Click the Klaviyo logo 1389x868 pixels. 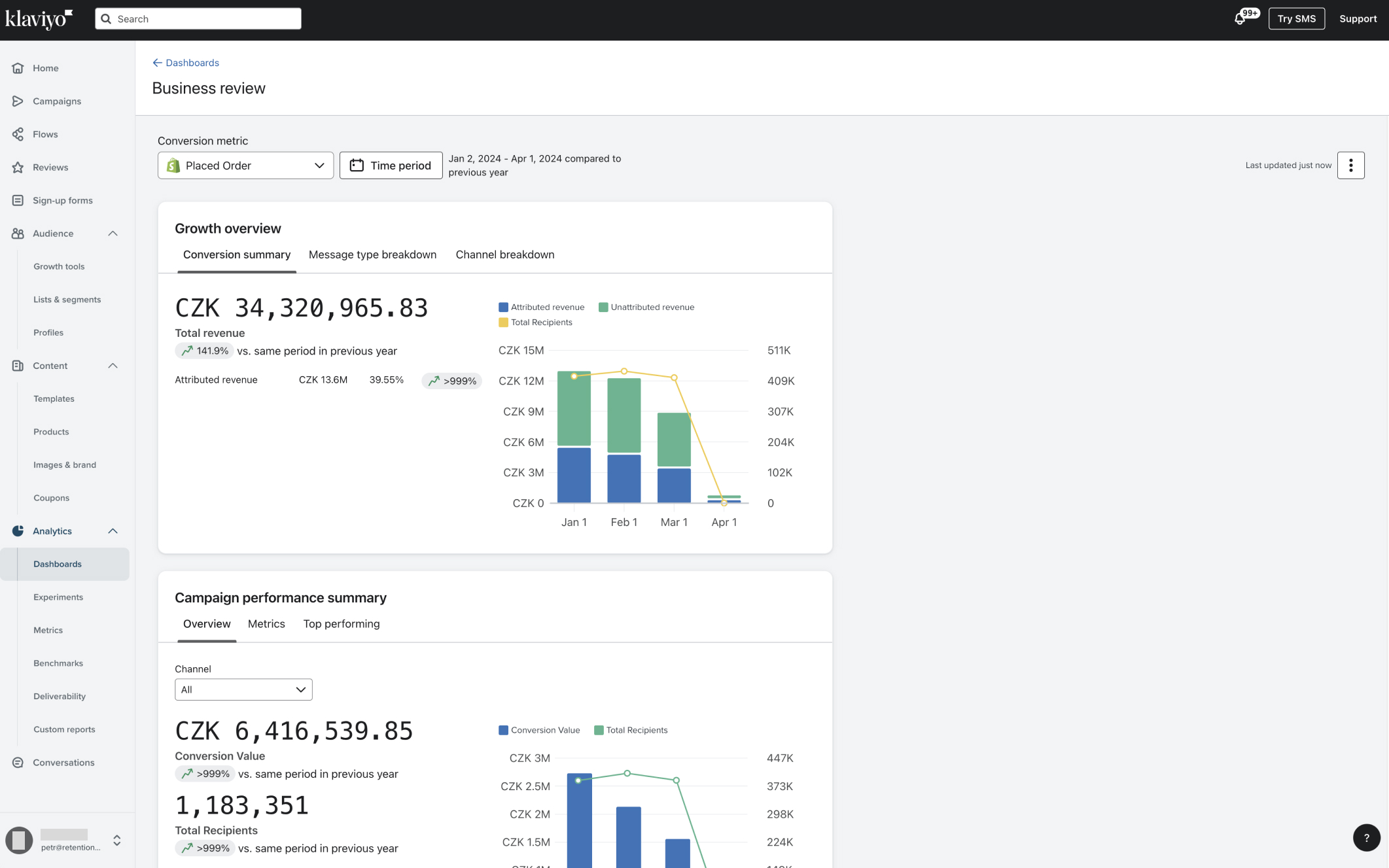pos(39,19)
